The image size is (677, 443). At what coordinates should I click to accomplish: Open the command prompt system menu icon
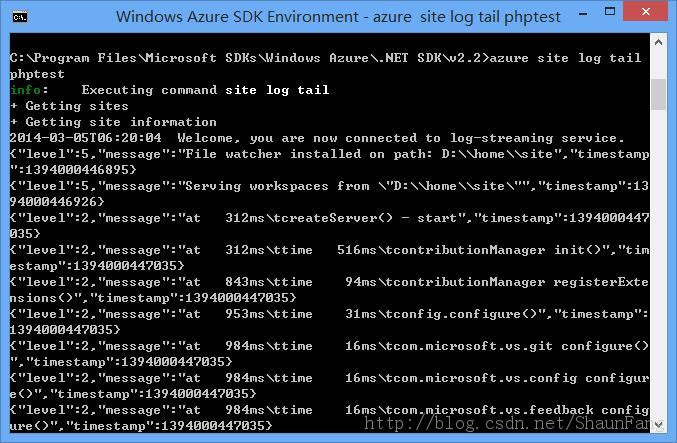click(x=20, y=17)
